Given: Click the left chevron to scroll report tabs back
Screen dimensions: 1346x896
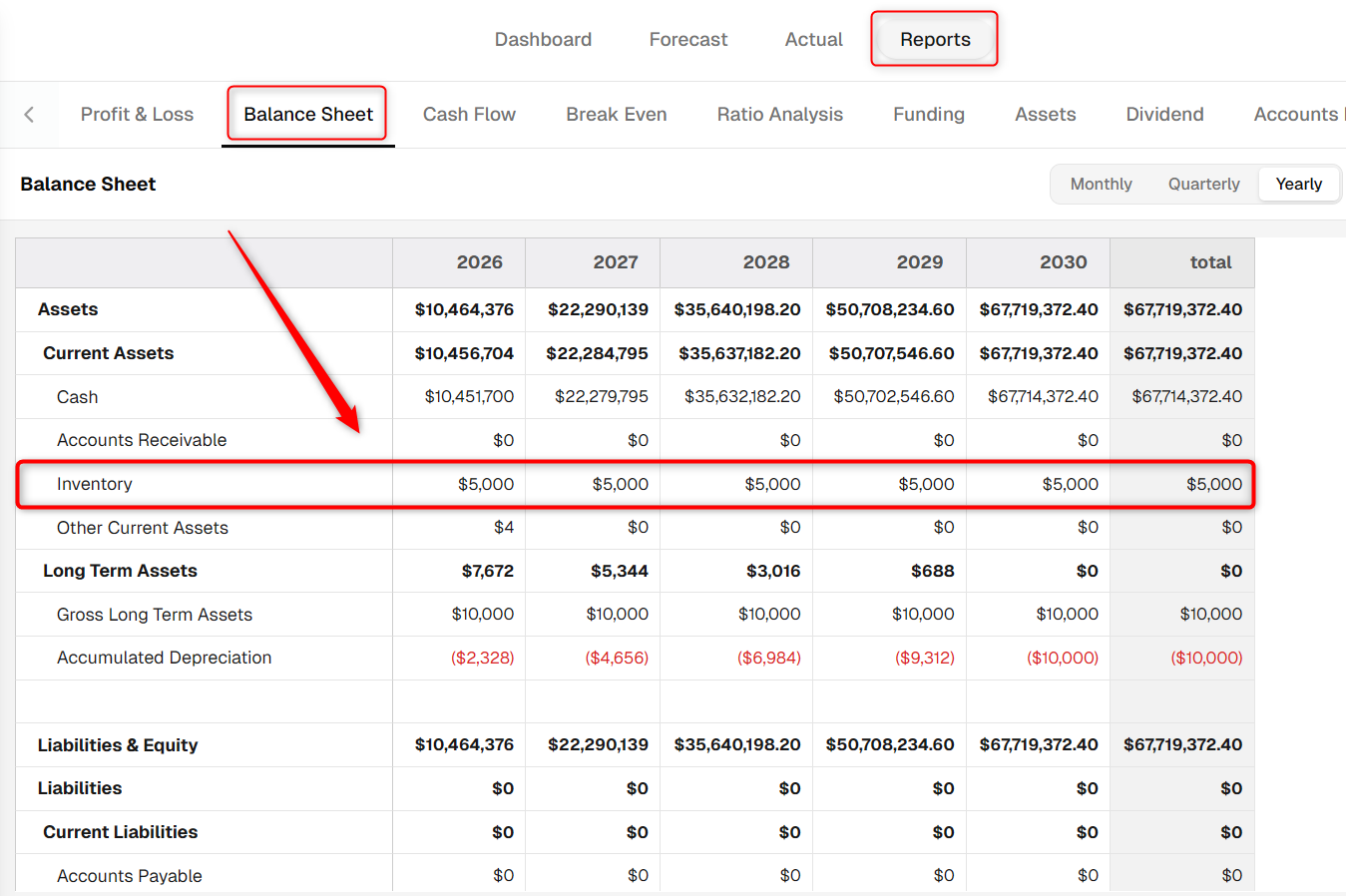Looking at the screenshot, I should [29, 115].
